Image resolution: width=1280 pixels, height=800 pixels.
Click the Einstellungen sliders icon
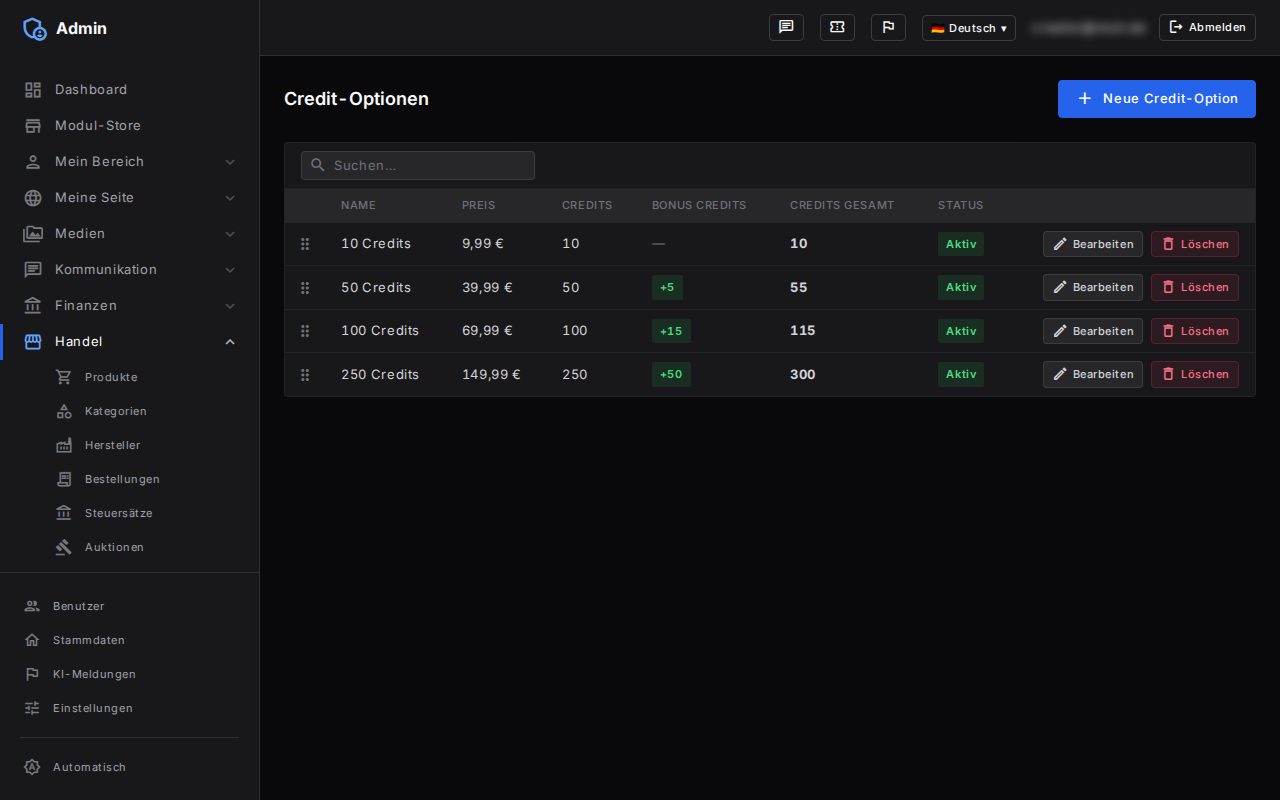click(32, 708)
